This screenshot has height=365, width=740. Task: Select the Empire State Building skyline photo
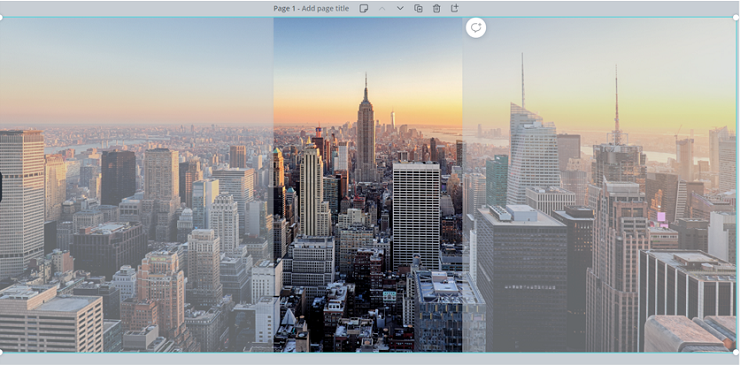click(x=368, y=185)
